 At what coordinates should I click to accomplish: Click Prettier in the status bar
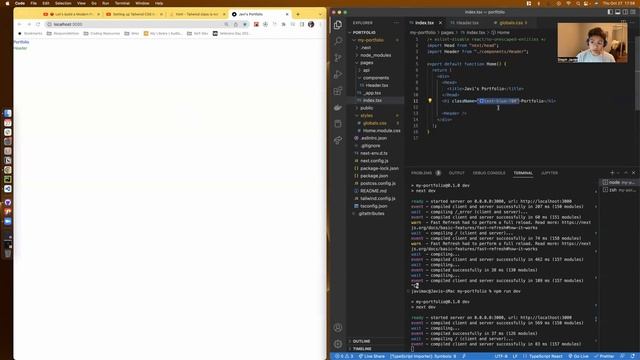tap(604, 356)
